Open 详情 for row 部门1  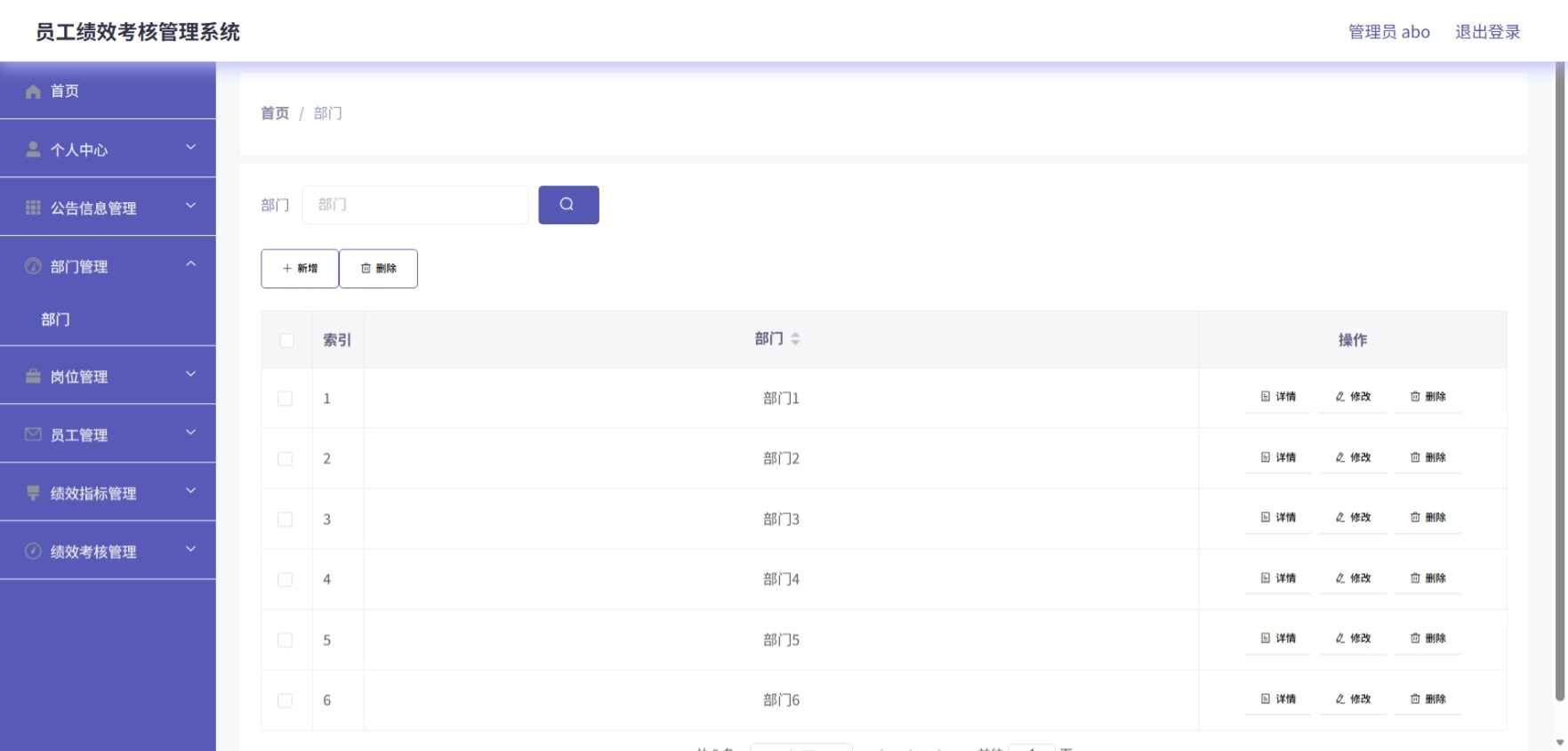1278,397
